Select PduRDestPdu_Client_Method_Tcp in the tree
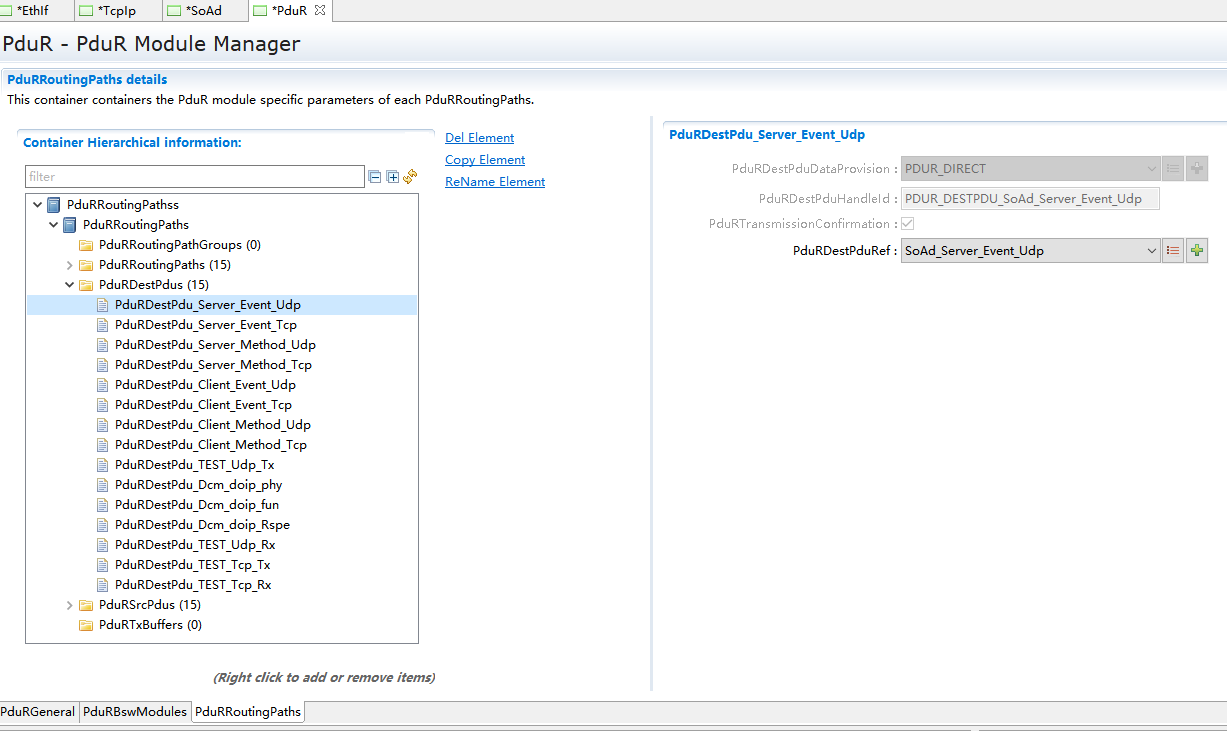The image size is (1227, 731). tap(210, 445)
